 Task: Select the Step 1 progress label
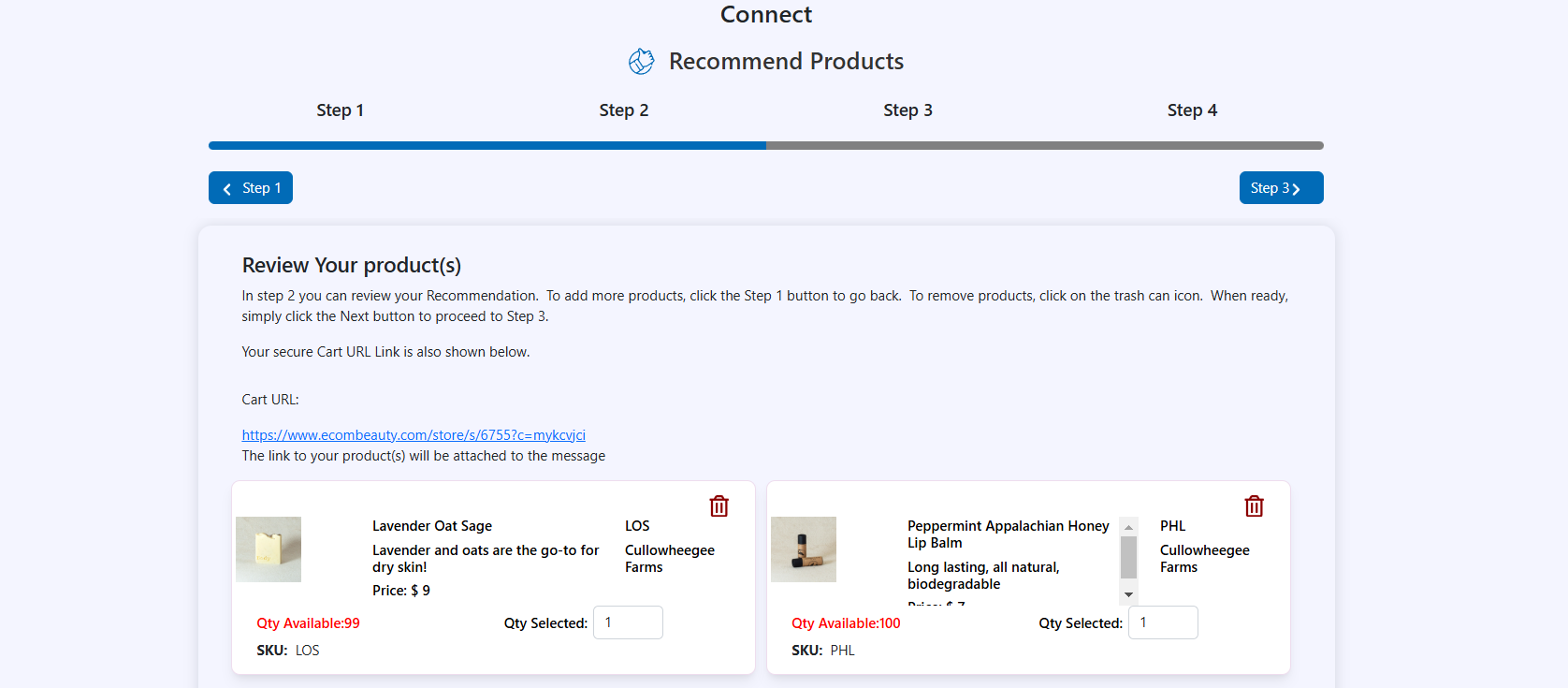[341, 110]
